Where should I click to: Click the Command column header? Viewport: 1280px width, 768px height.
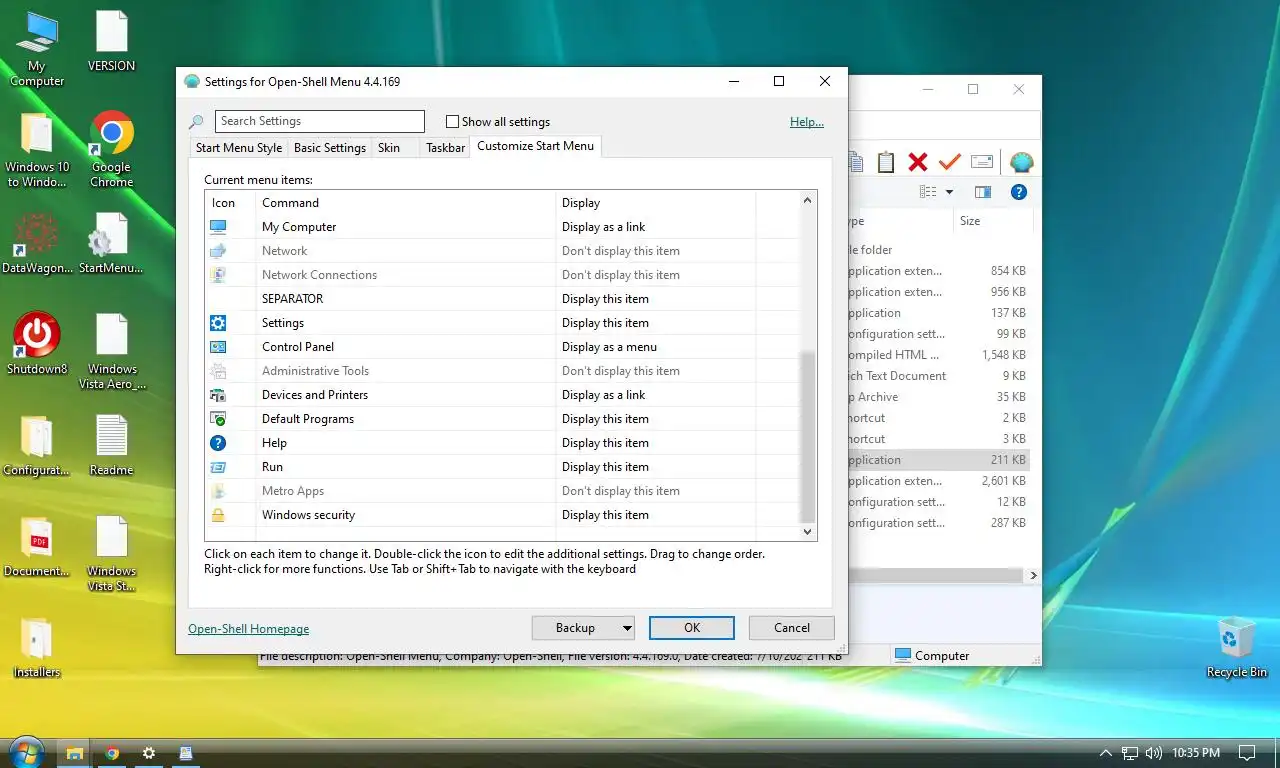[405, 203]
